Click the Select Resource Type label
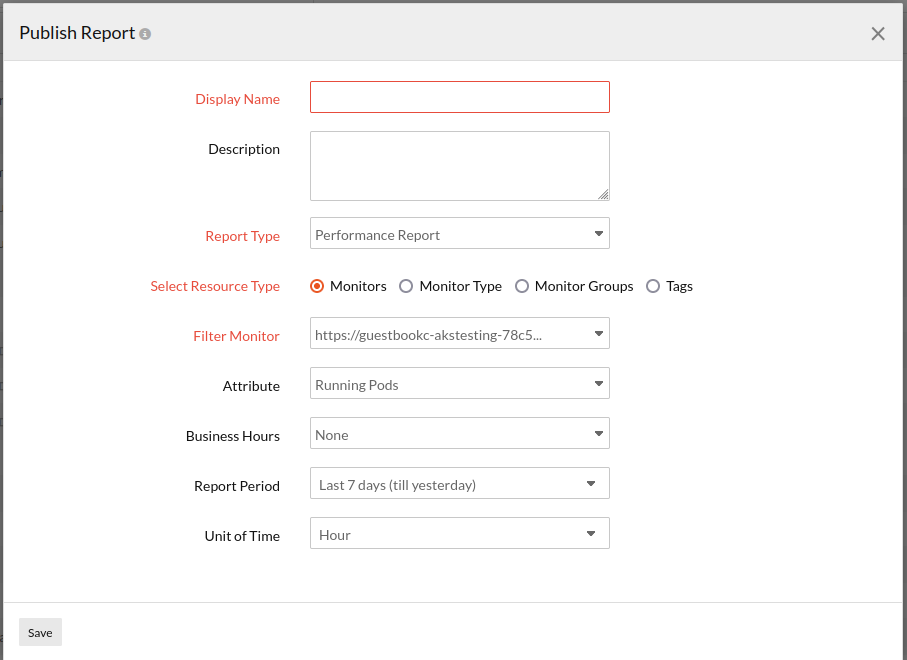907x660 pixels. click(215, 286)
